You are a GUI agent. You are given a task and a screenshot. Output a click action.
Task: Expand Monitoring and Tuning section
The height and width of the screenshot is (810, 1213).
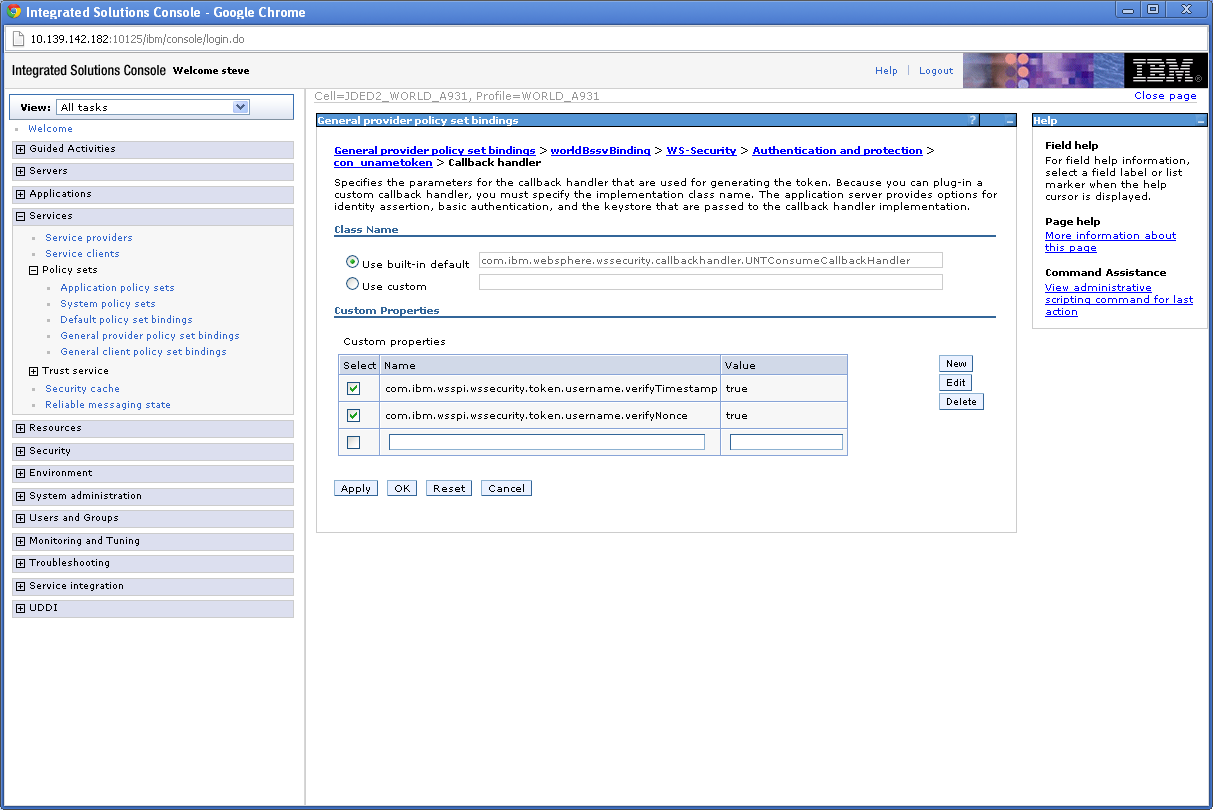[20, 541]
